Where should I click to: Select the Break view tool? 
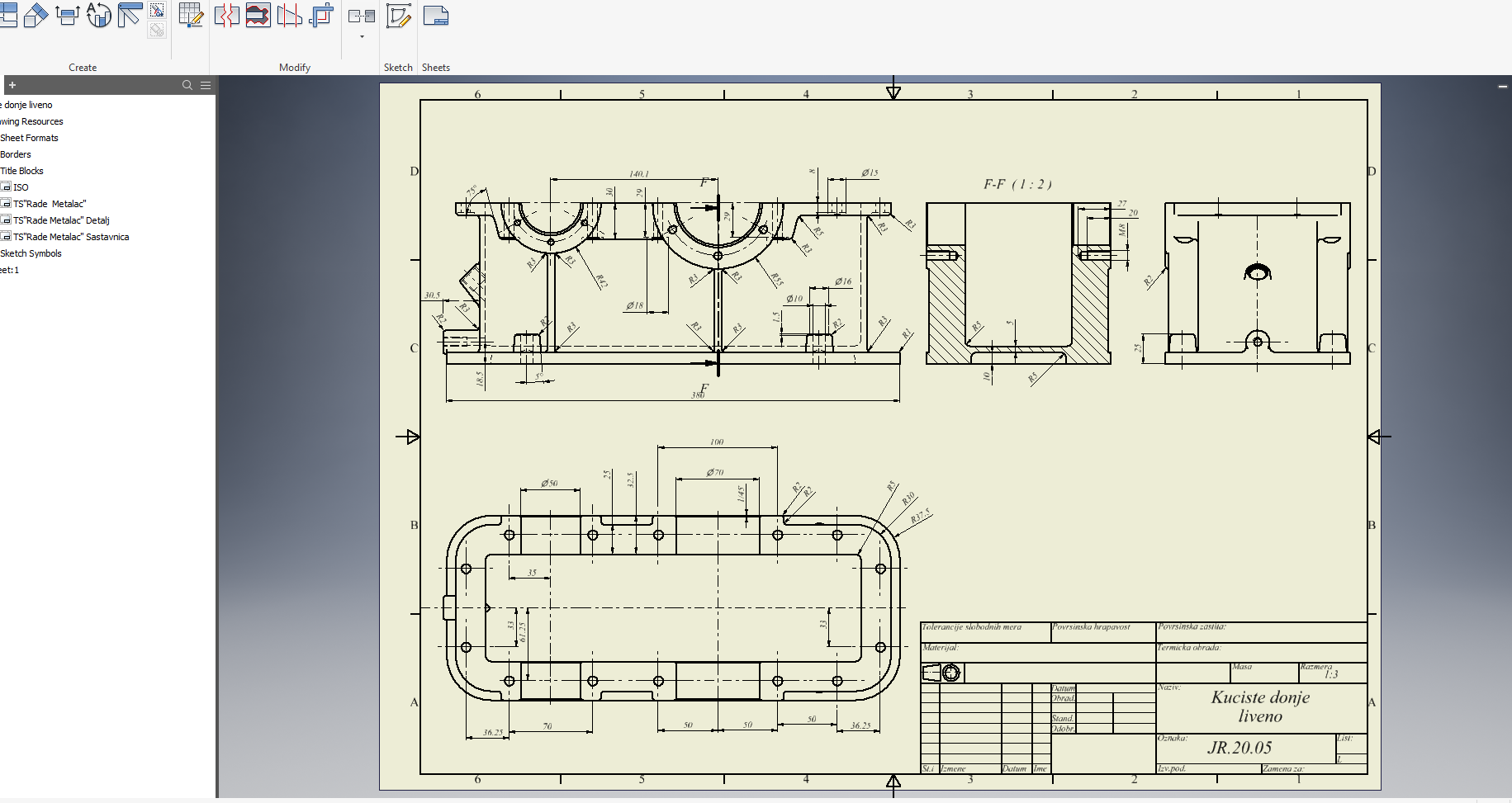[226, 15]
